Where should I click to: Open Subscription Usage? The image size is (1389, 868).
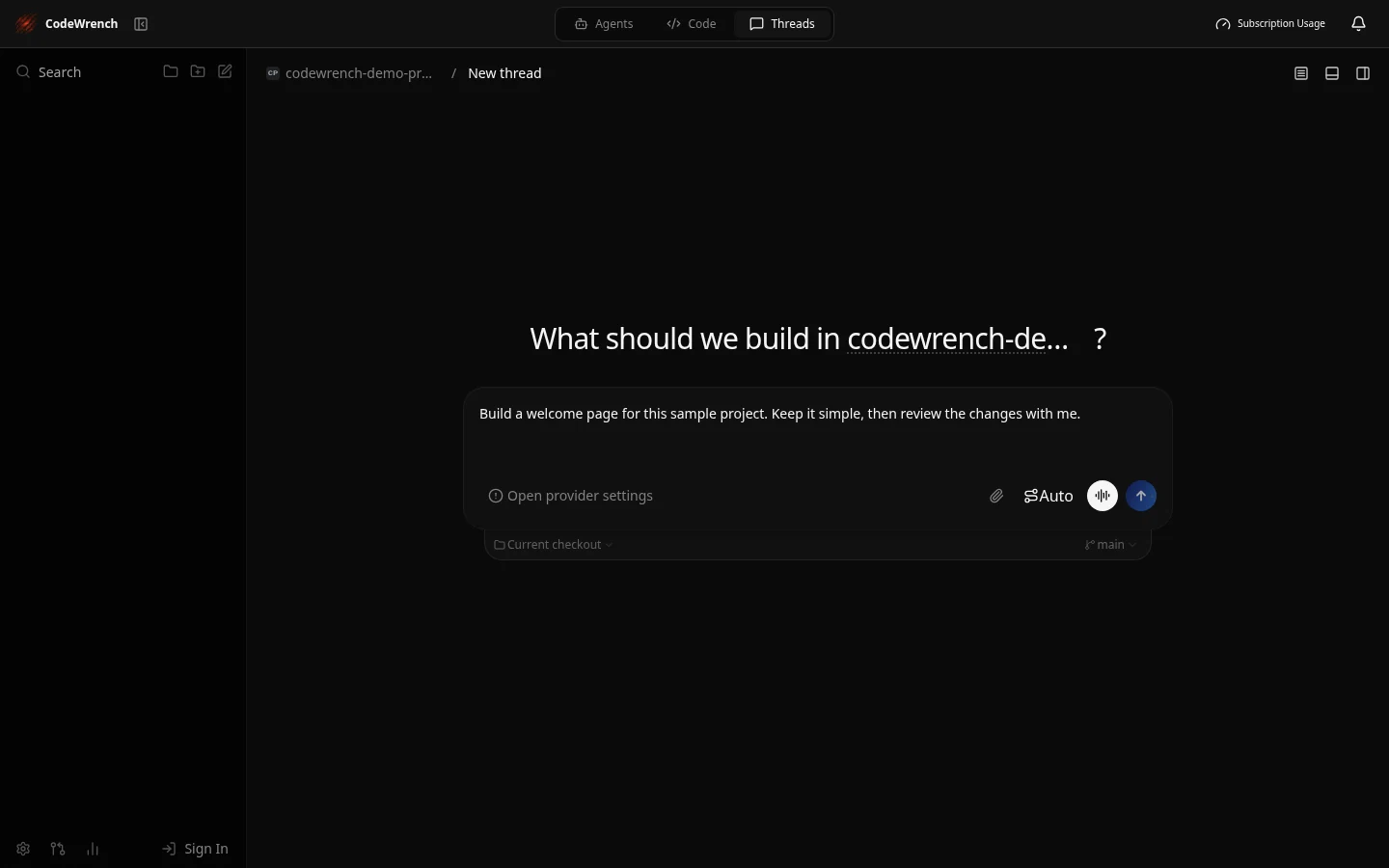(1270, 23)
